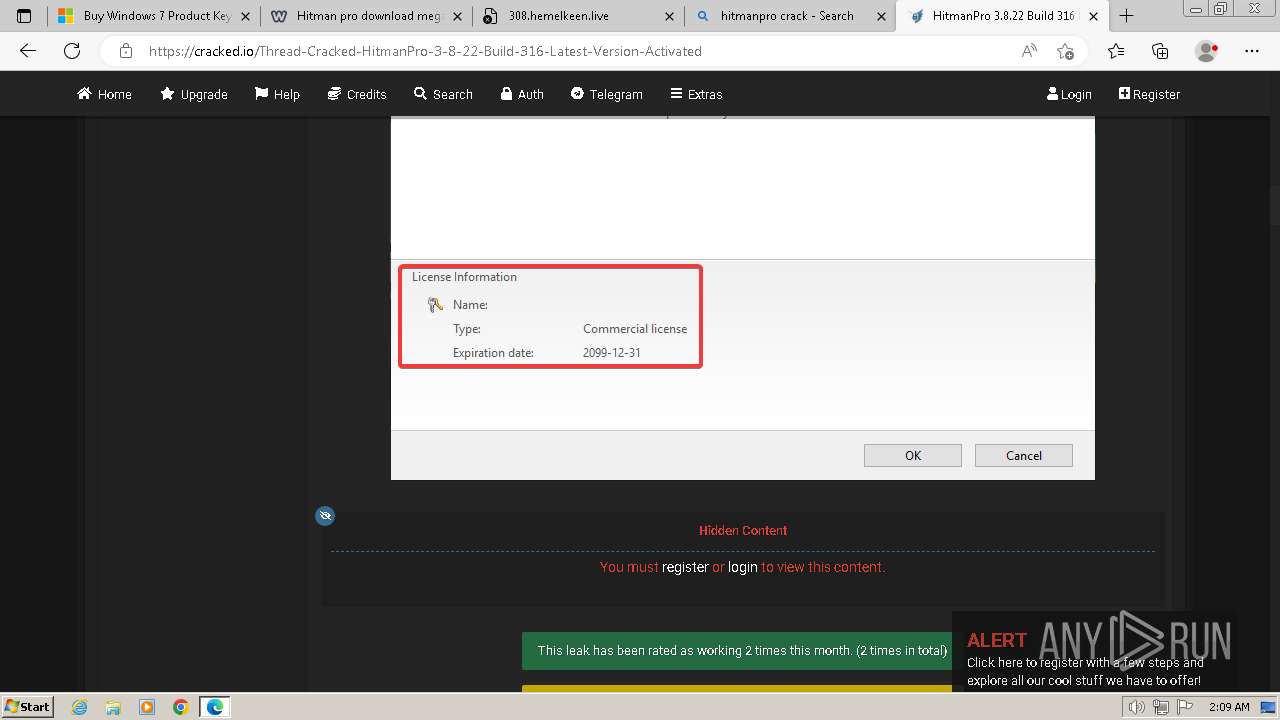Screen dimensions: 1280x720
Task: Open the Credits page
Action: pyautogui.click(x=357, y=94)
